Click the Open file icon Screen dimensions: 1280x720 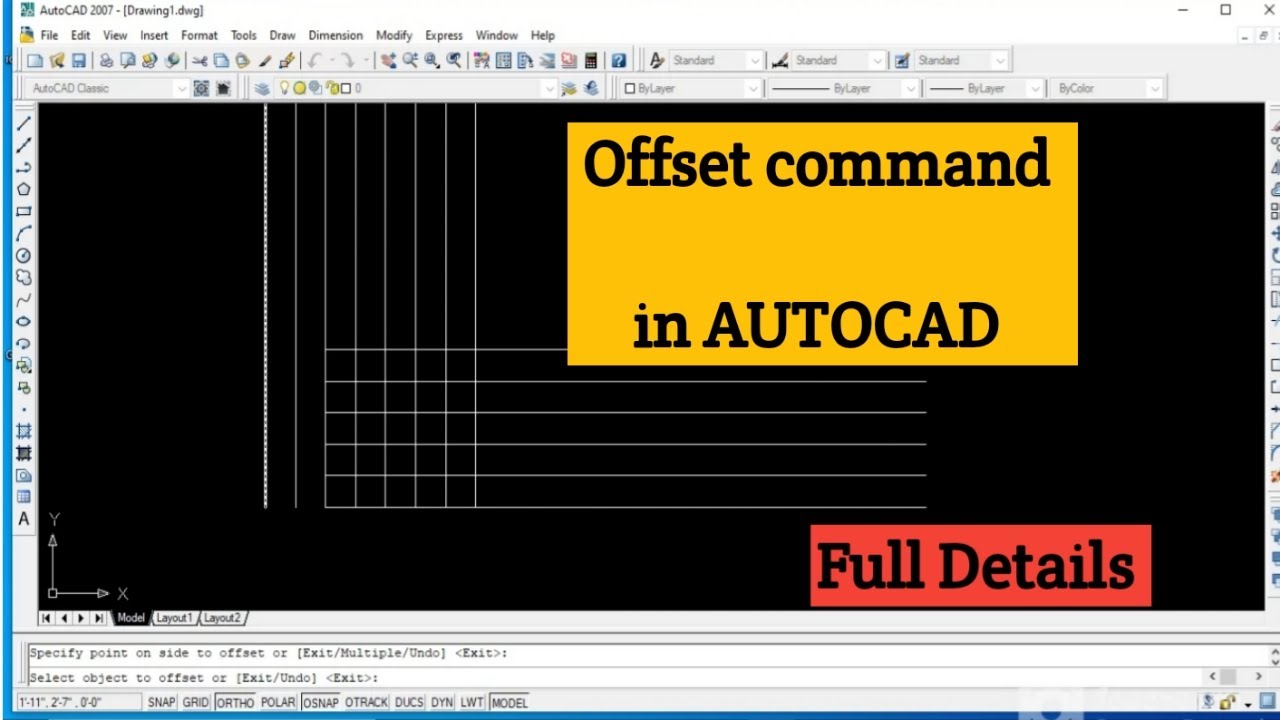[x=57, y=60]
